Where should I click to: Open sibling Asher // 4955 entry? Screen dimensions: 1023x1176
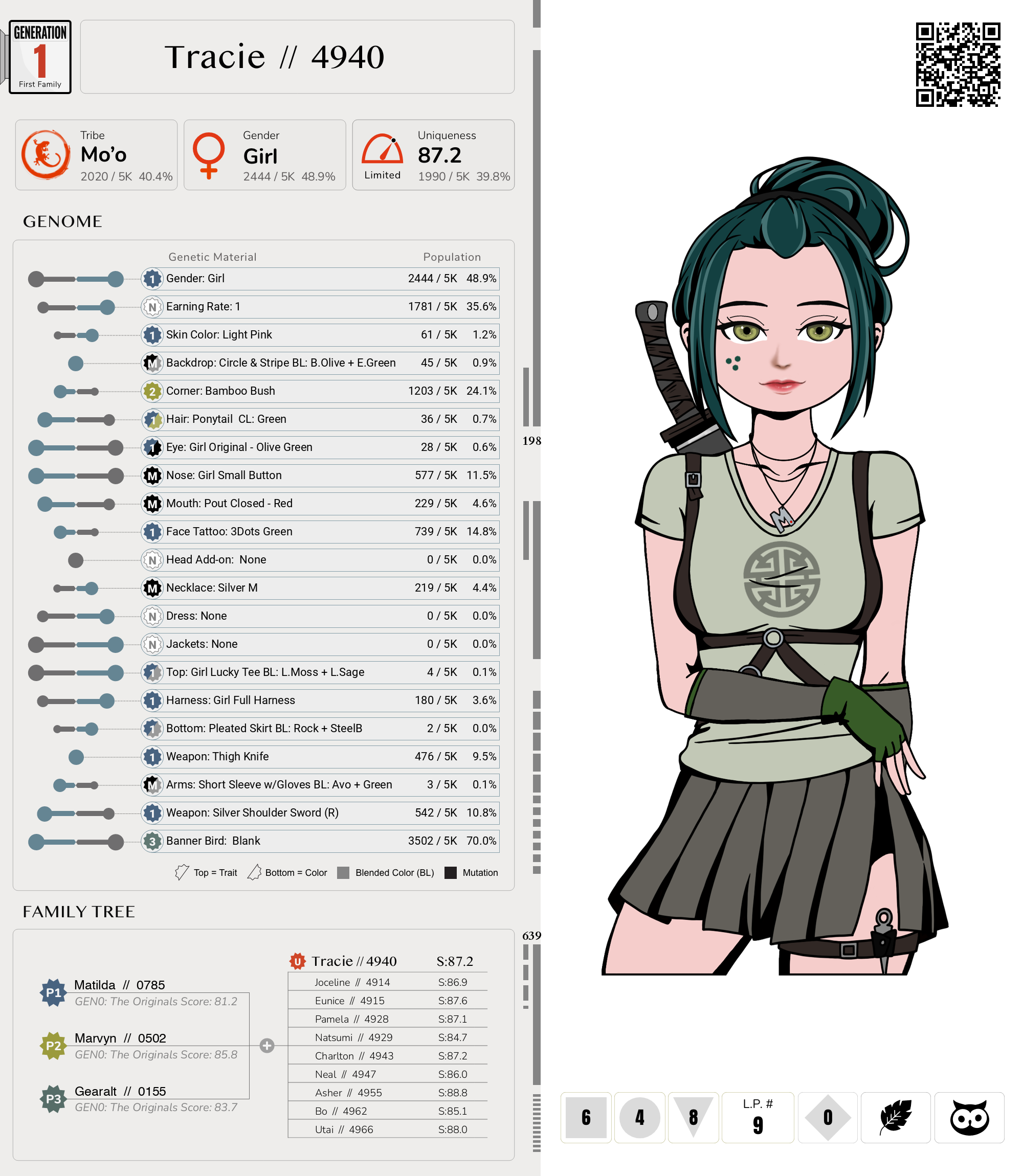348,1092
